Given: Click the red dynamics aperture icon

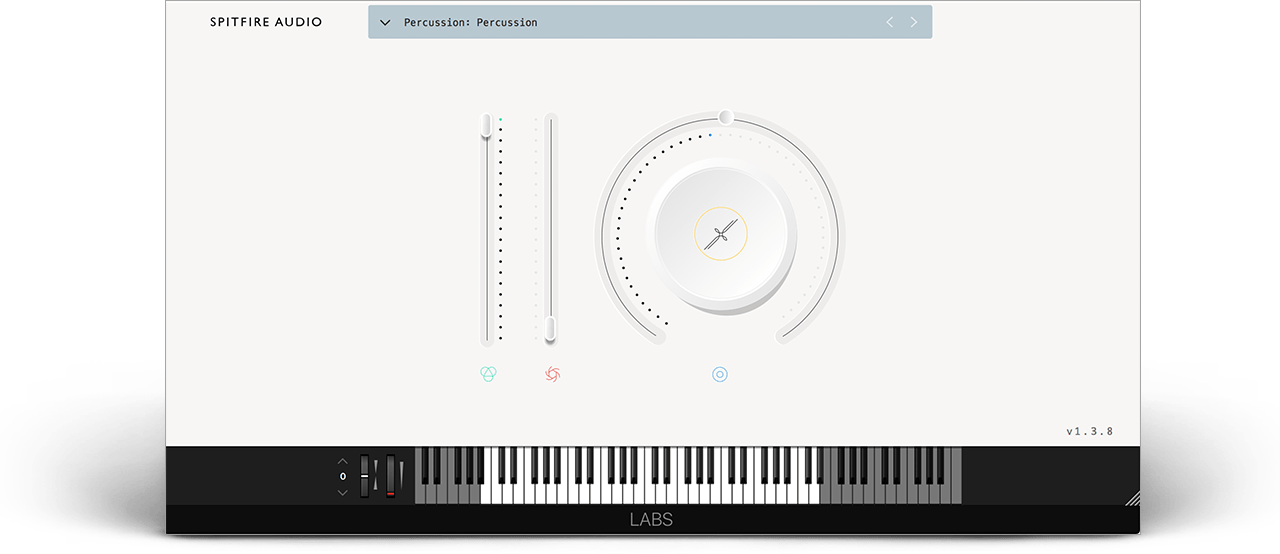Looking at the screenshot, I should 553,374.
